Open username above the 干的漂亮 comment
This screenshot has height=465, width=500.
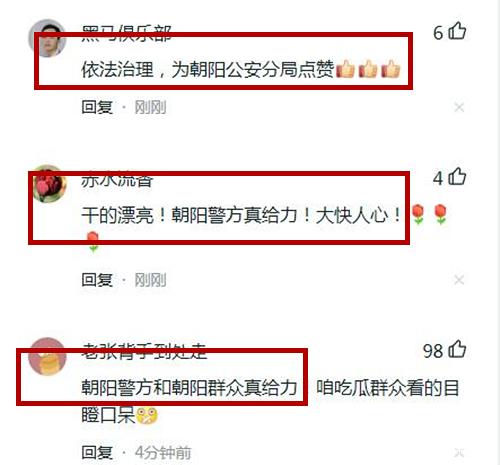pos(117,179)
